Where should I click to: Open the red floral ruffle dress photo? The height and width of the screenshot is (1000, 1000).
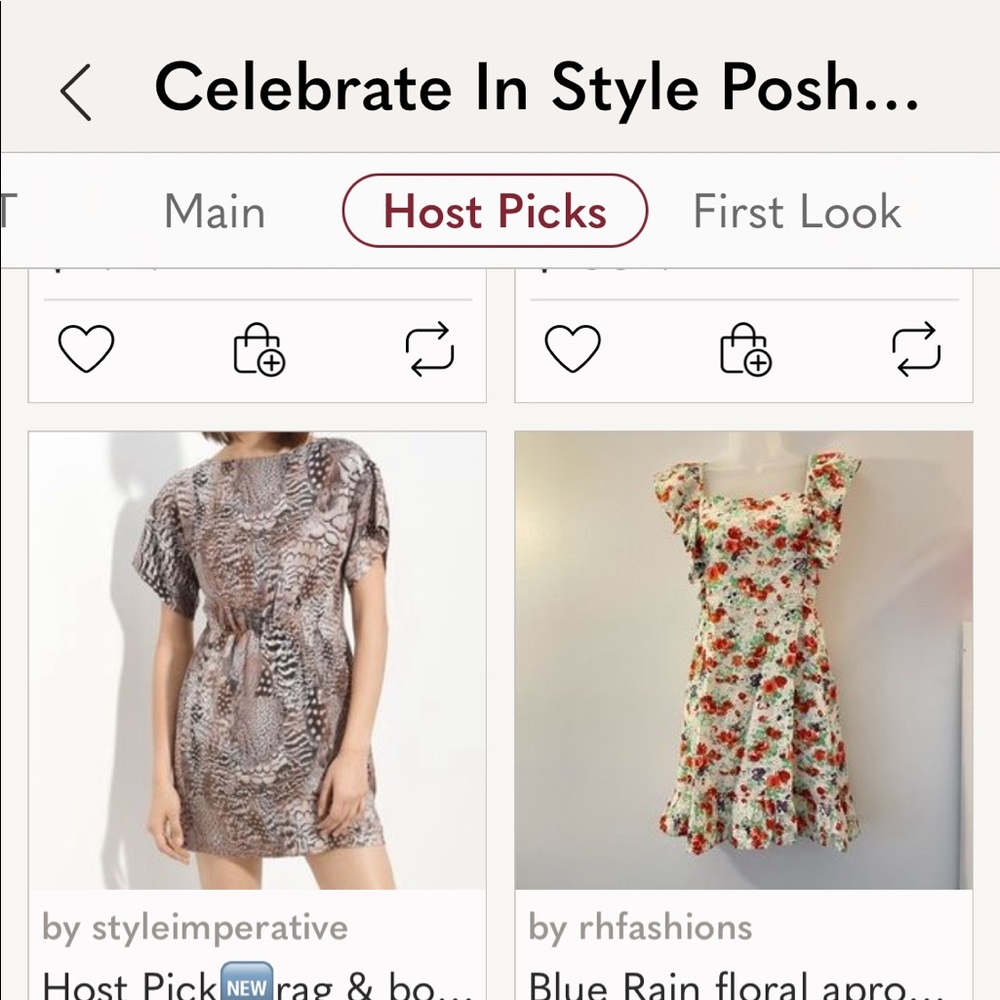[x=743, y=660]
